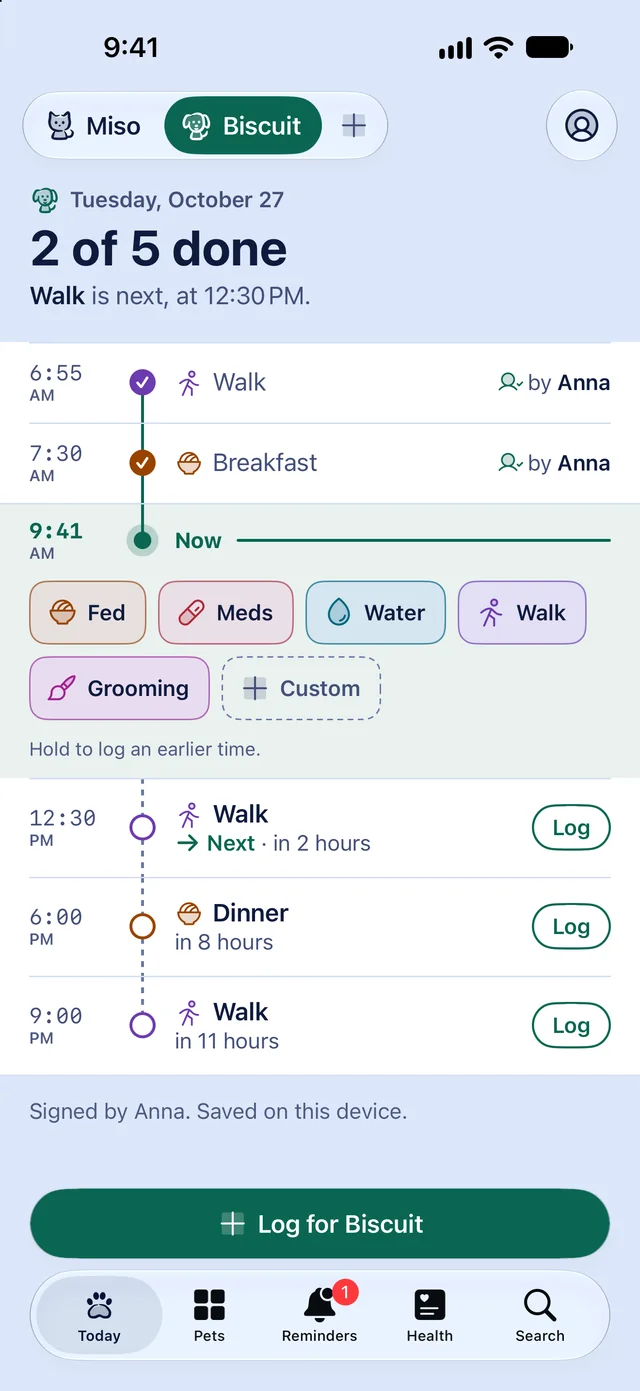Viewport: 640px width, 1391px height.
Task: Open the Search tab magnifier
Action: point(540,1315)
